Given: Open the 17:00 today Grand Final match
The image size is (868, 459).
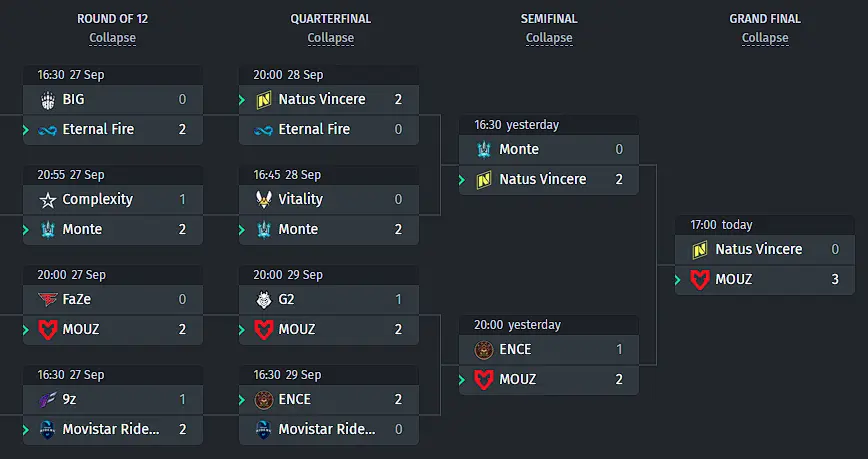Looking at the screenshot, I should (x=765, y=225).
